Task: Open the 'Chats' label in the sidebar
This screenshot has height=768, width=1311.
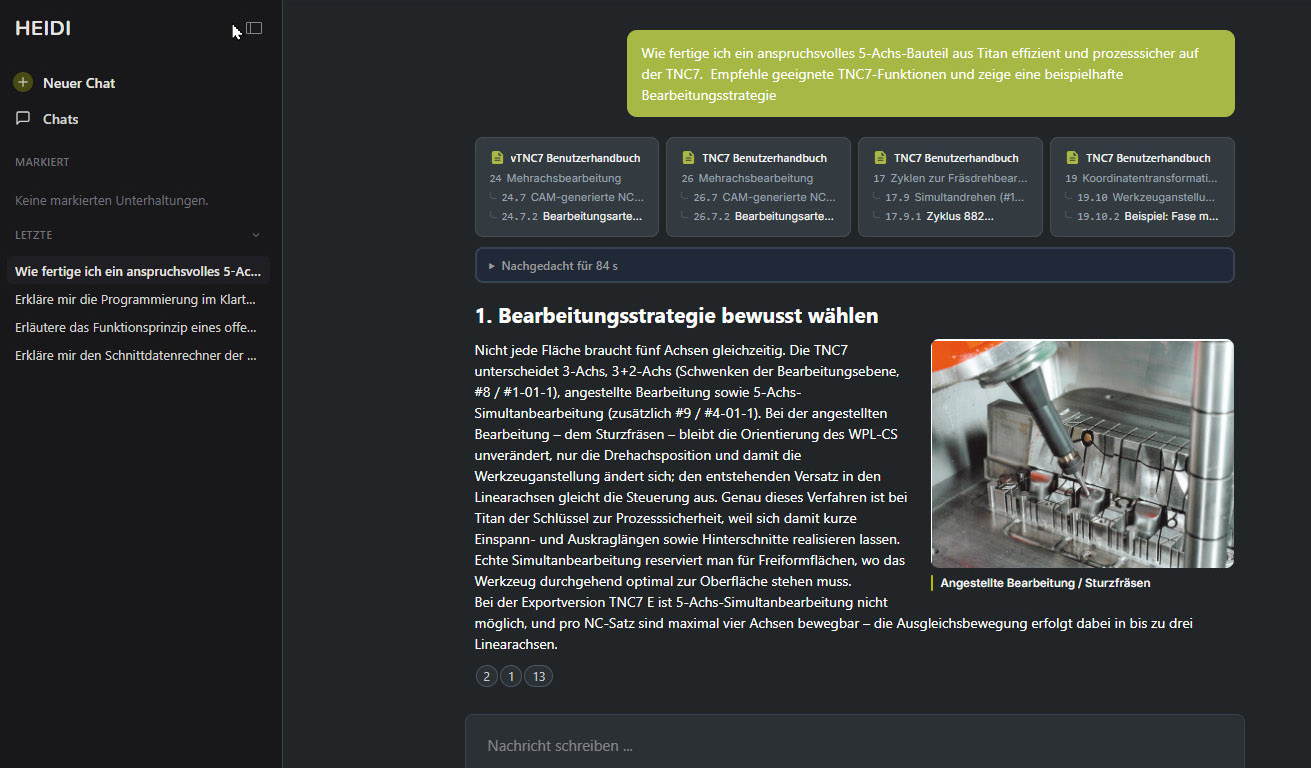Action: [60, 119]
